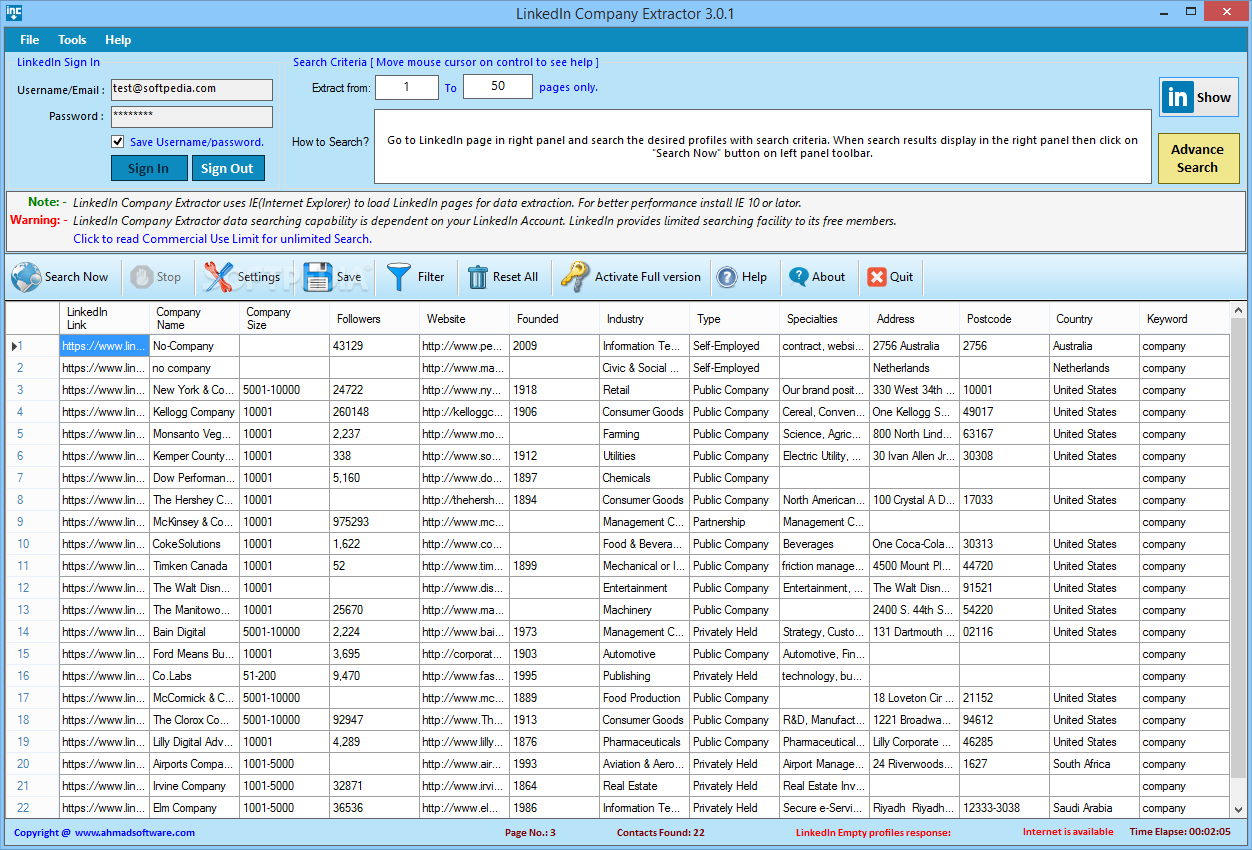Viewport: 1252px width, 850px height.
Task: Click the Specialties column header
Action: (824, 318)
